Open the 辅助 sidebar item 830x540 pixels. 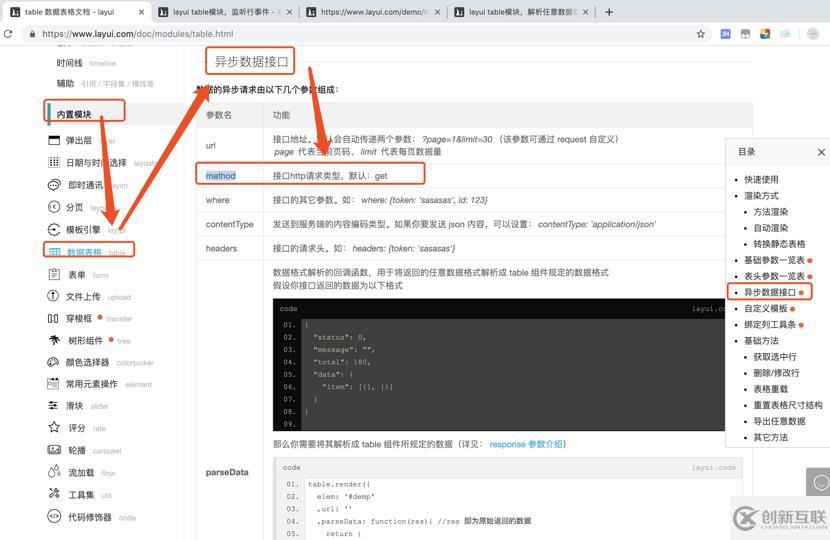104,83
